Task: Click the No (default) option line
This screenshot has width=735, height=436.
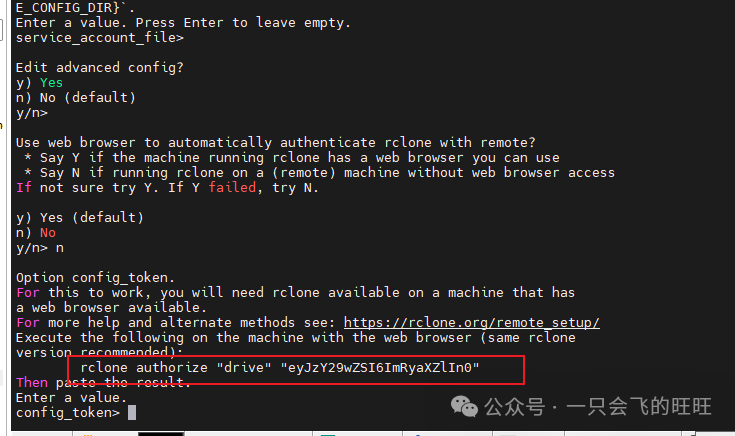Action: [75, 98]
